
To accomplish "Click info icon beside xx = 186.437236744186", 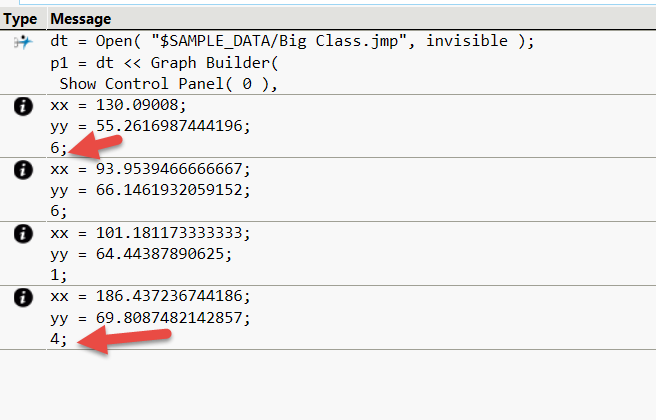I will tap(21, 298).
